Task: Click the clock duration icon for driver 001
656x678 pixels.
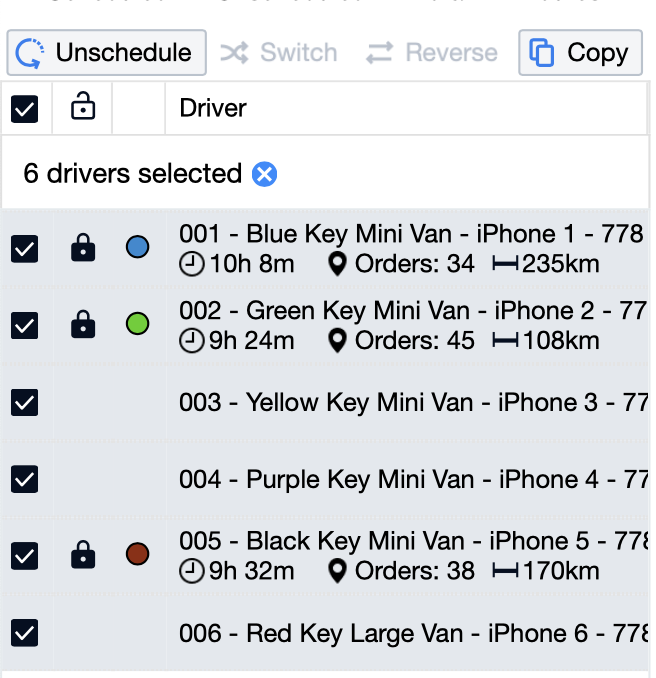Action: [191, 264]
